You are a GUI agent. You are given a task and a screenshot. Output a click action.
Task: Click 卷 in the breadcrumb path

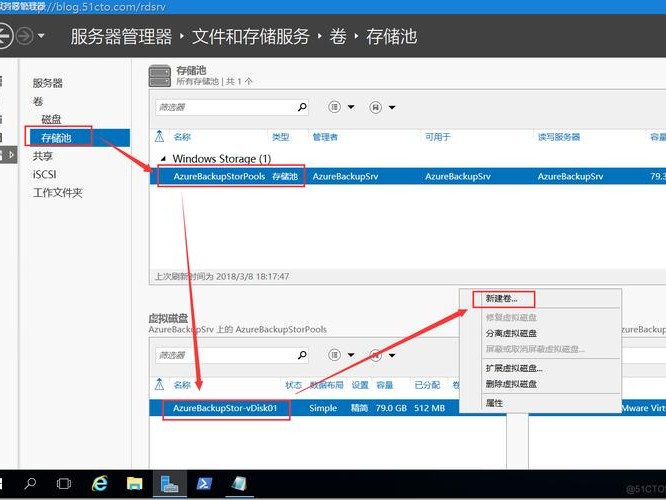(x=338, y=37)
